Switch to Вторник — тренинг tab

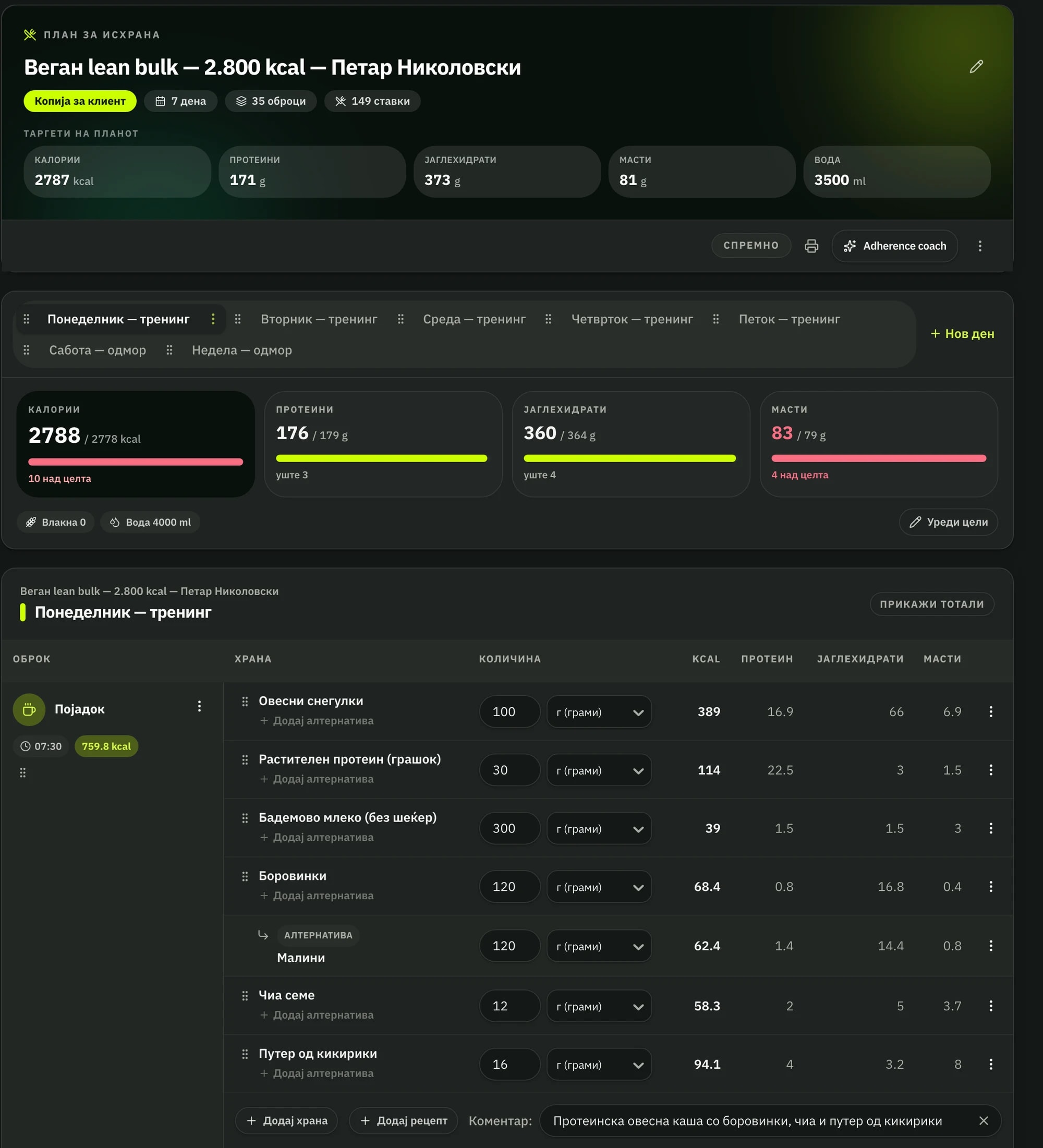(x=319, y=319)
